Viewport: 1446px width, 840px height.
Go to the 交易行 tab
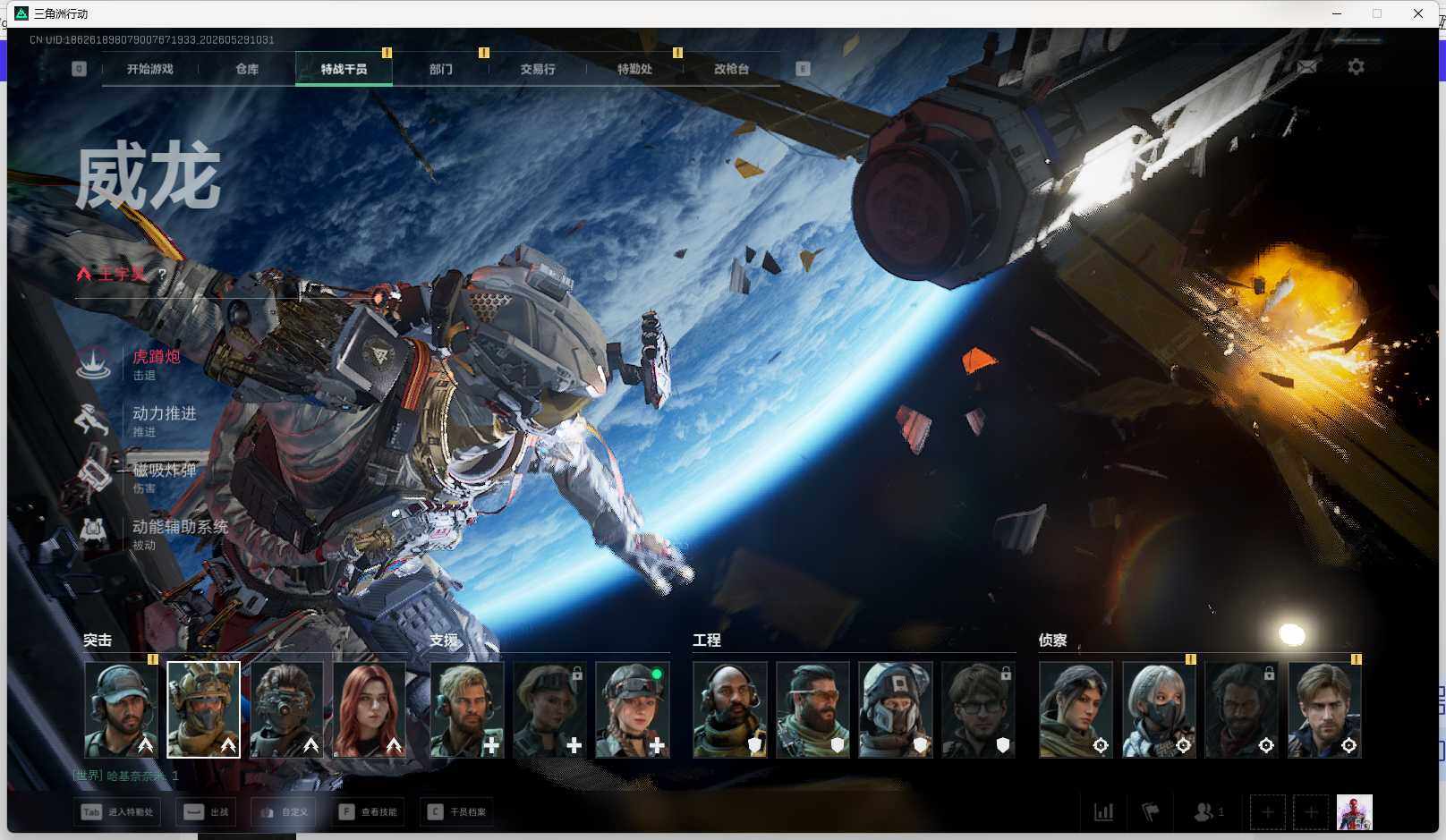click(538, 69)
